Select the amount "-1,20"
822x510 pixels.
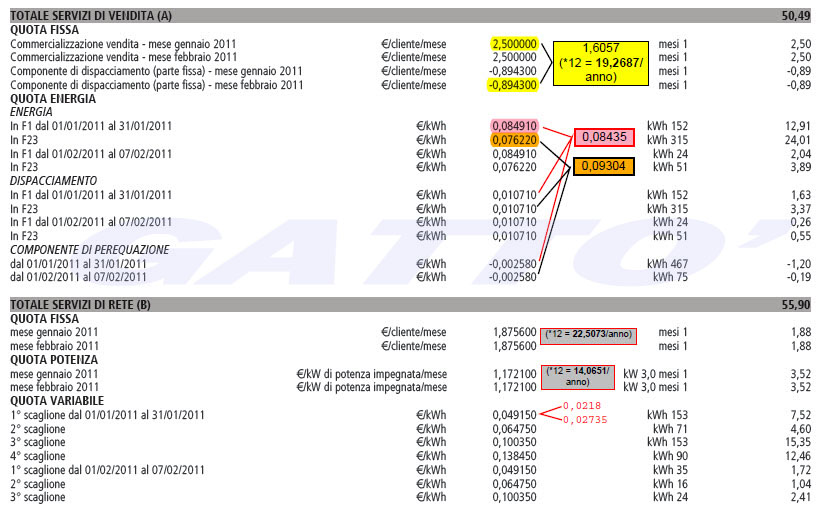coord(798,264)
